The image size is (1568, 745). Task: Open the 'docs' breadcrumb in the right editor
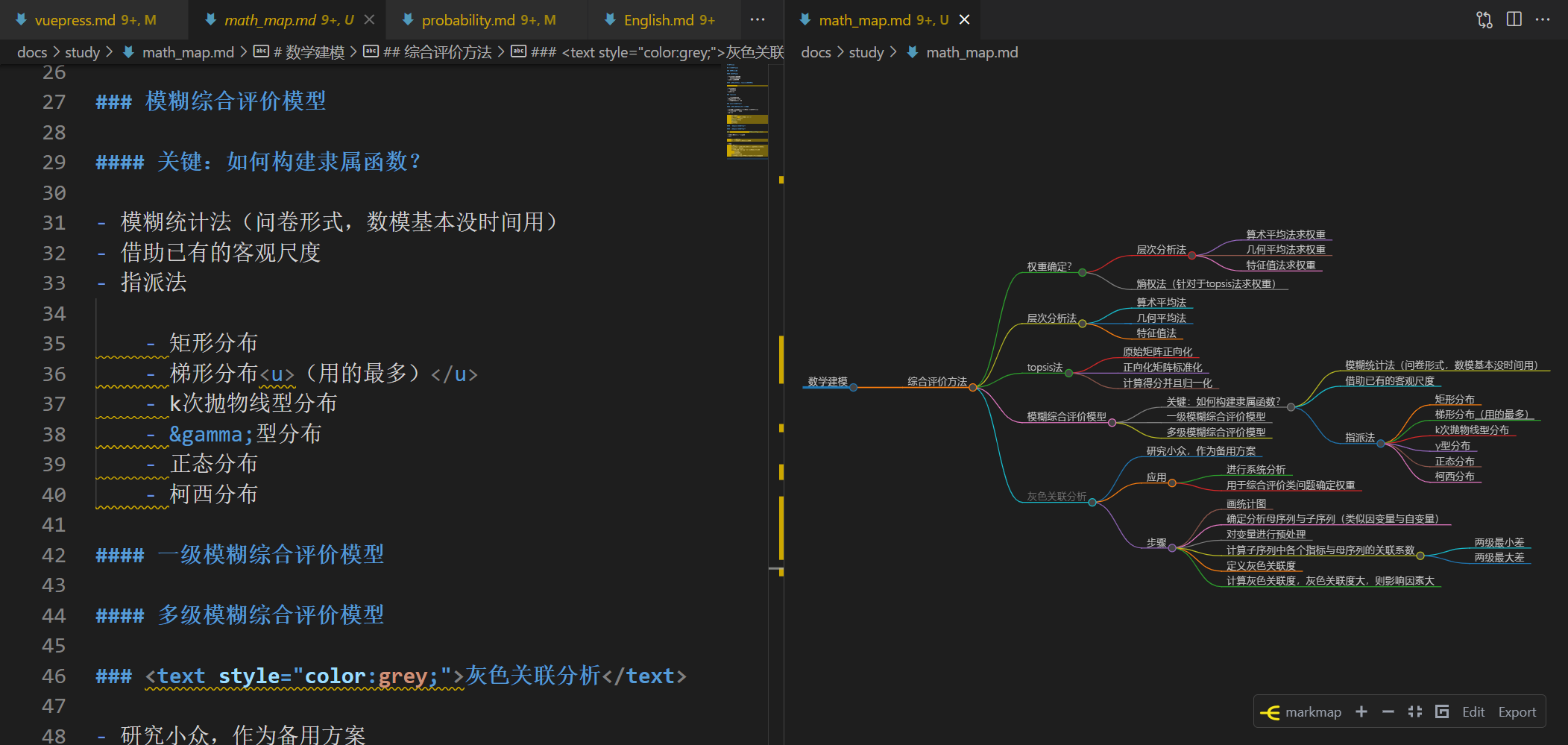(816, 52)
